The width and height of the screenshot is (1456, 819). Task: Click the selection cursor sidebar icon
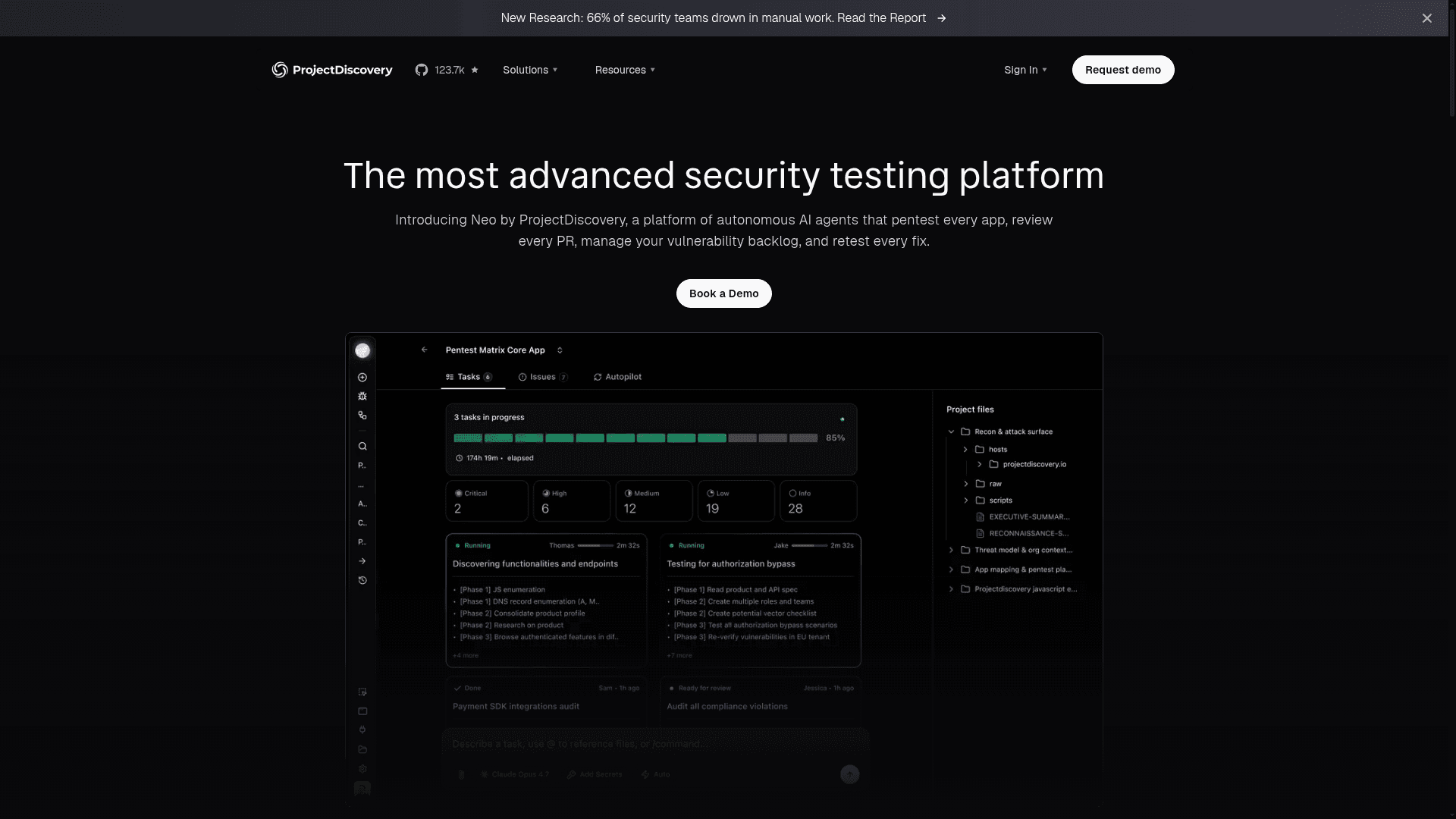tap(362, 692)
